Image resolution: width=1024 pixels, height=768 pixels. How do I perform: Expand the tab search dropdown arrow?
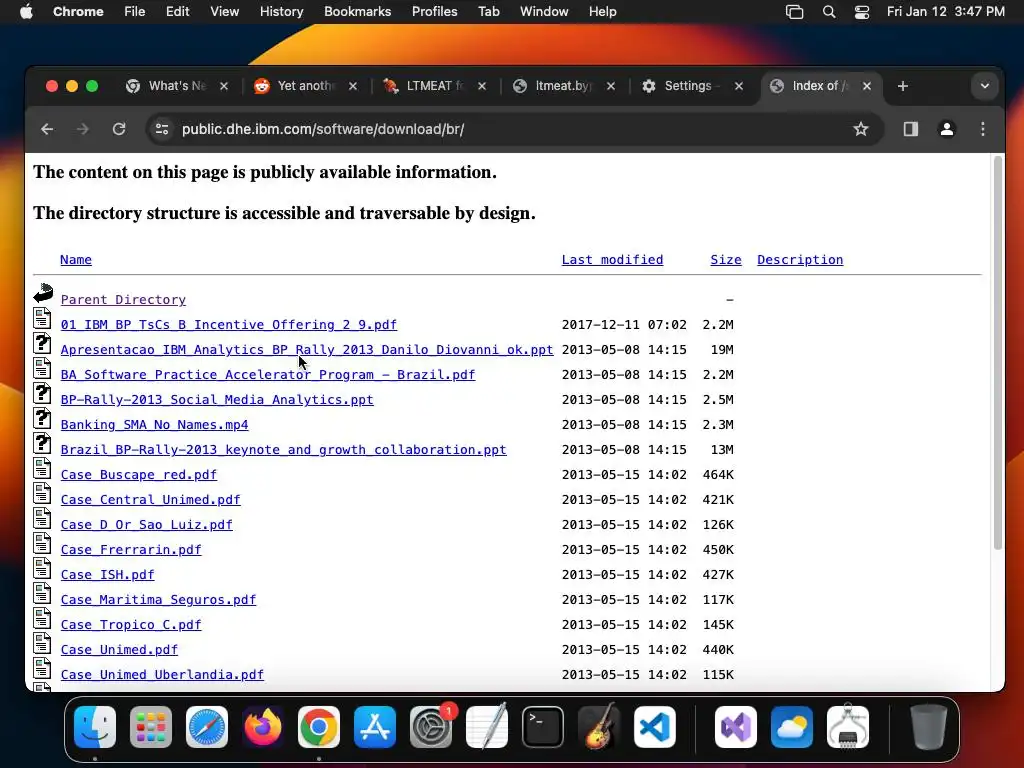tap(984, 86)
